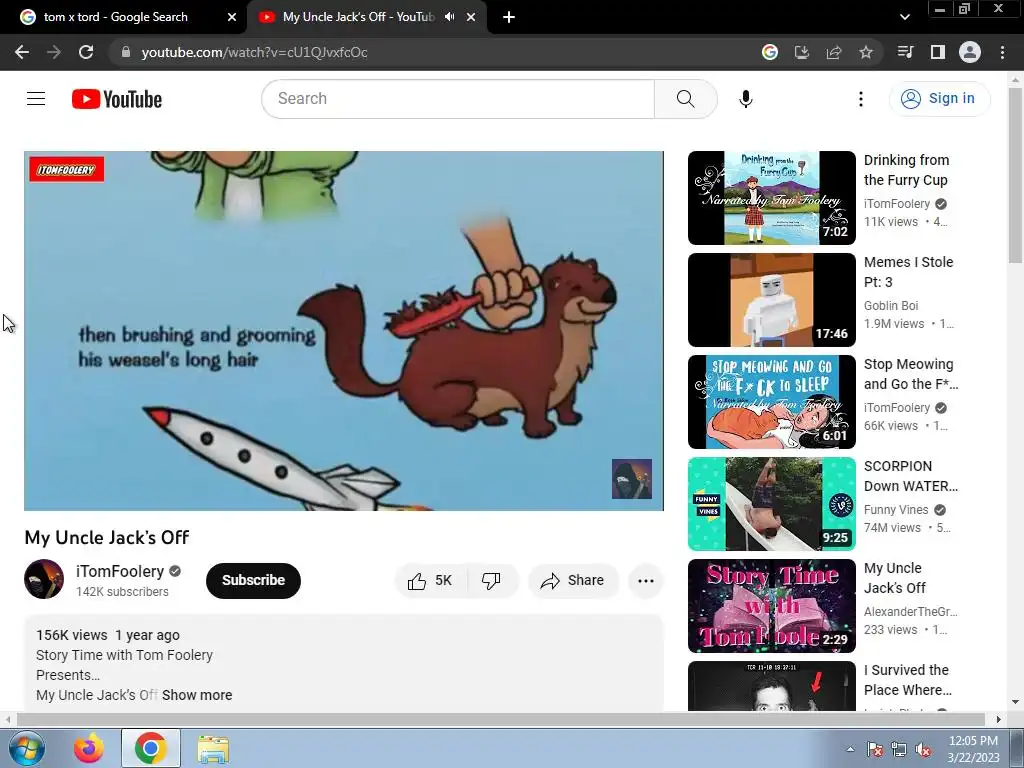
Task: Open more actions ellipsis under video
Action: tap(646, 581)
